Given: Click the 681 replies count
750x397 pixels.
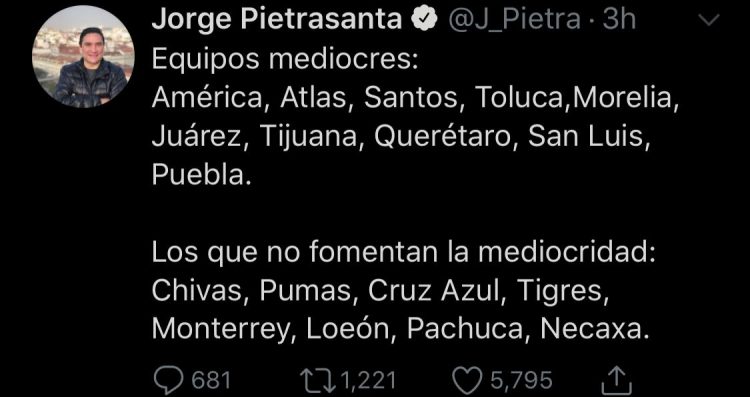Looking at the screenshot, I should click(211, 381).
